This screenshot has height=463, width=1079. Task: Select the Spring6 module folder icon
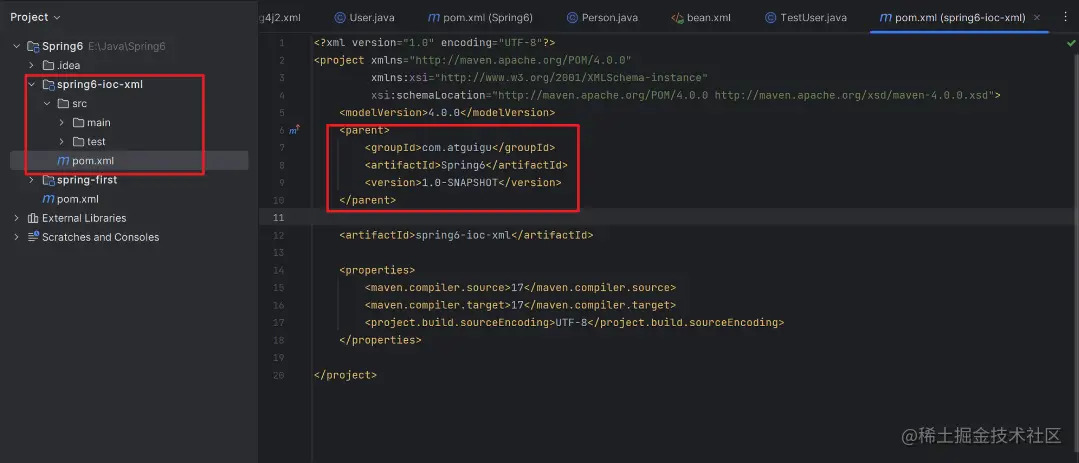(x=32, y=47)
